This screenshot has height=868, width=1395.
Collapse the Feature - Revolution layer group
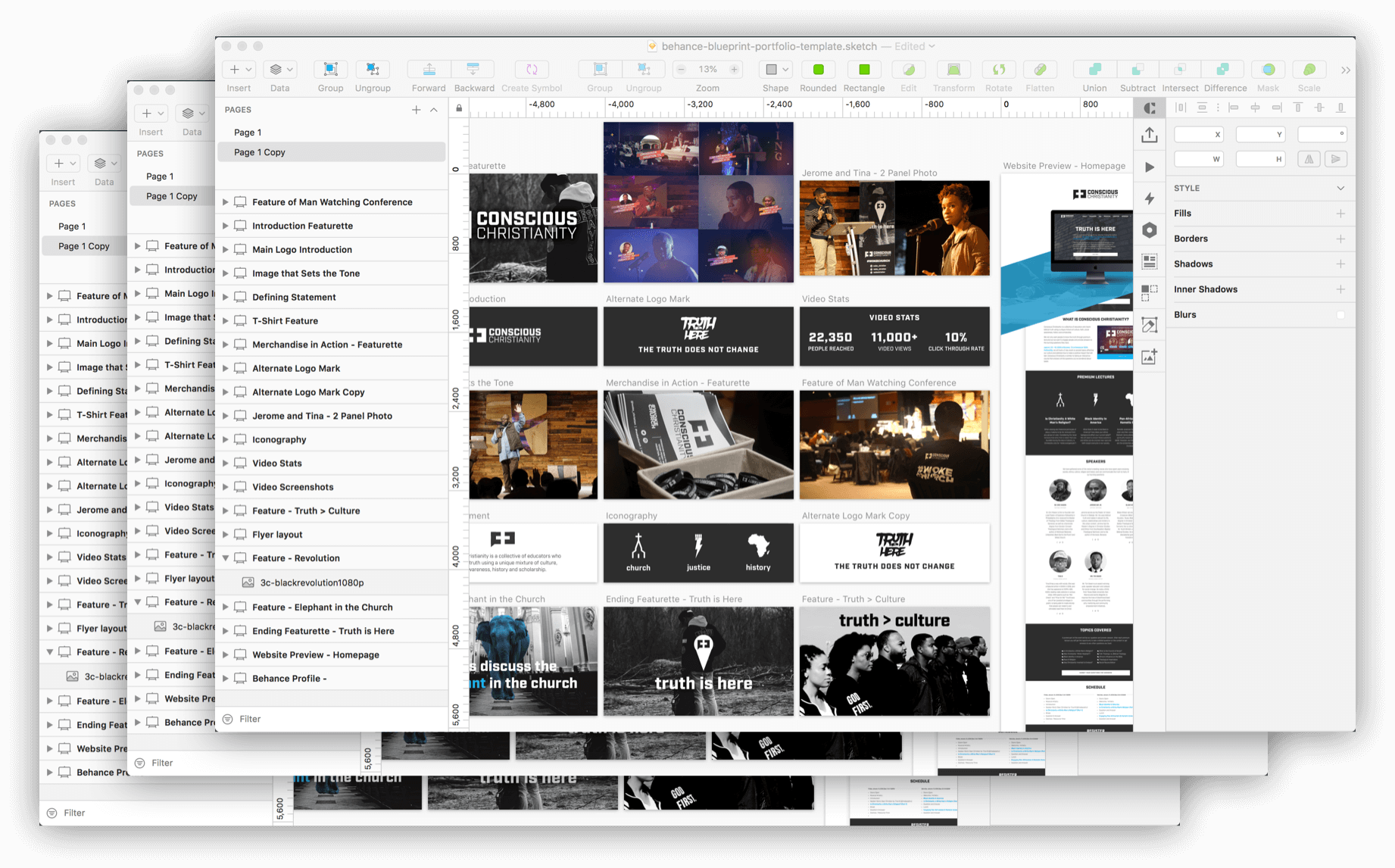(x=225, y=558)
